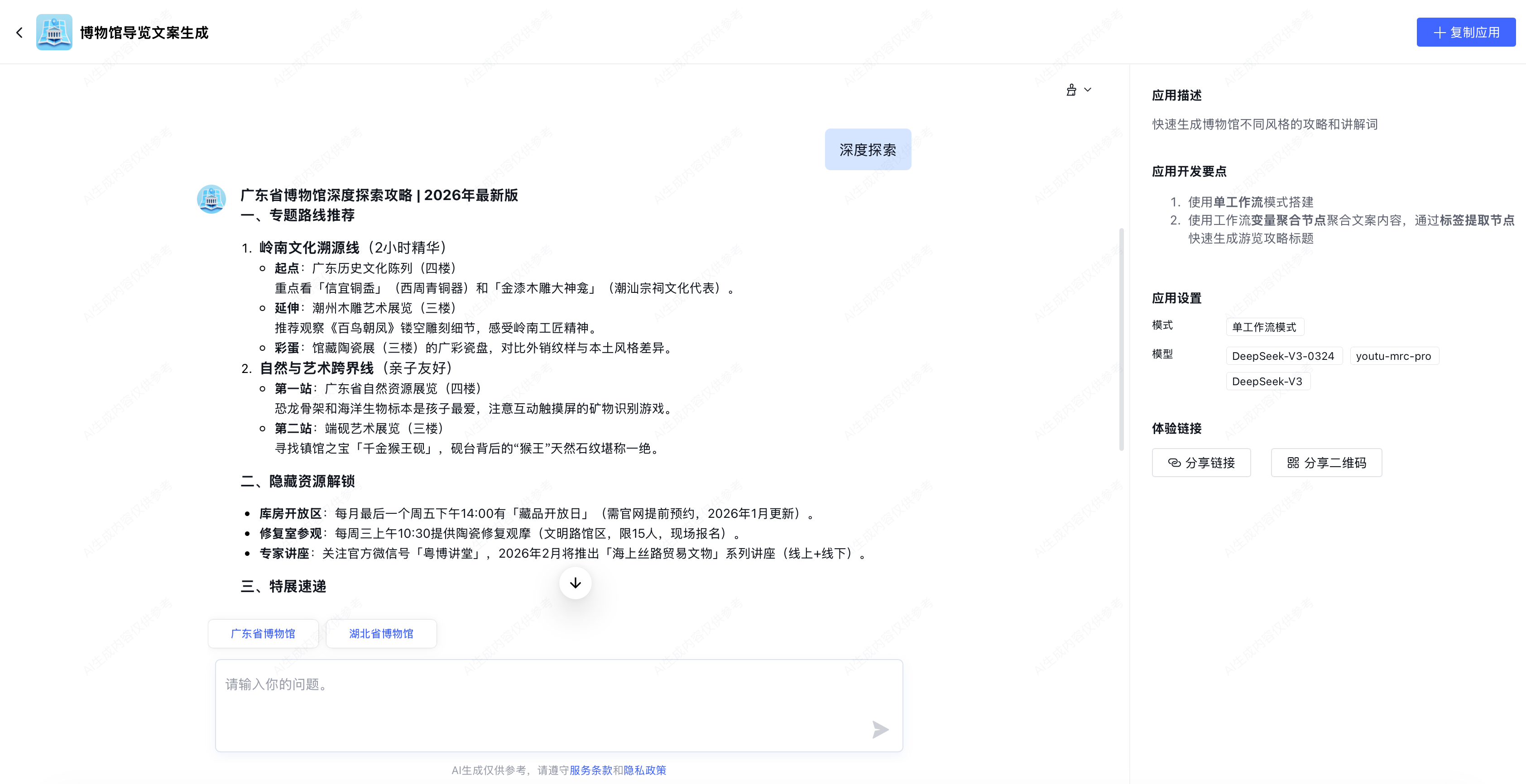This screenshot has width=1526, height=784.
Task: Click the 分享链接 button
Action: click(x=1201, y=463)
